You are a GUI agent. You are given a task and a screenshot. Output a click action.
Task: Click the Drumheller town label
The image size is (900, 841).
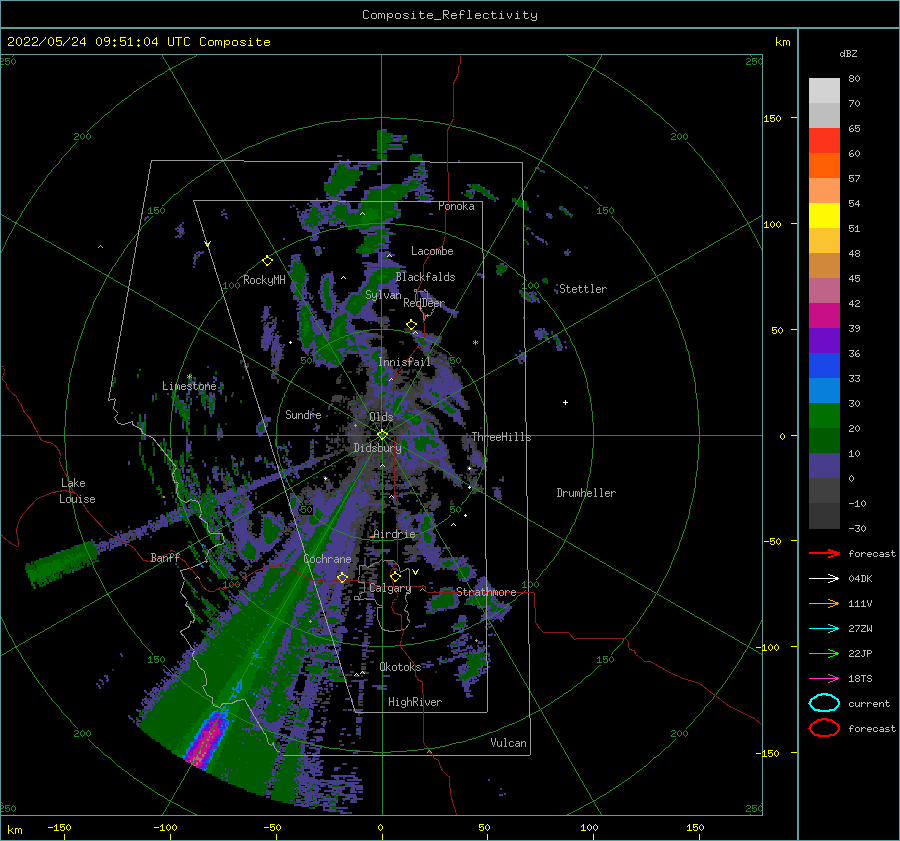point(586,493)
